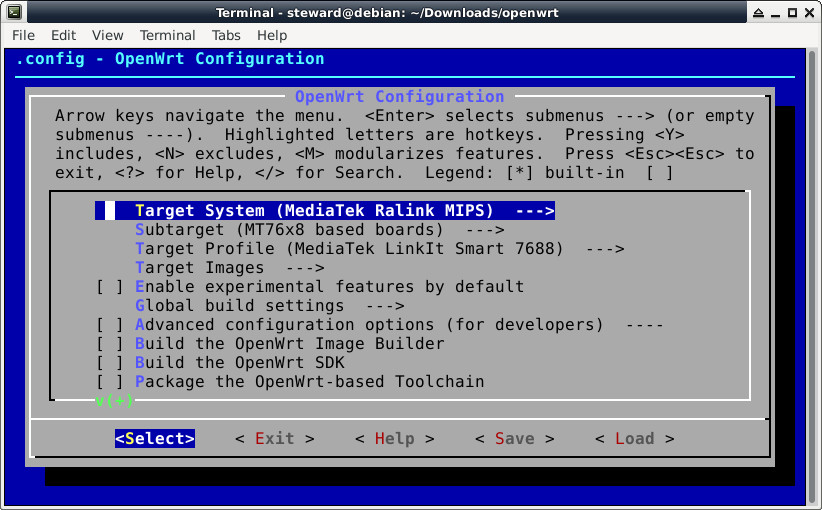The width and height of the screenshot is (822, 510).
Task: Open the Edit menu
Action: [63, 35]
